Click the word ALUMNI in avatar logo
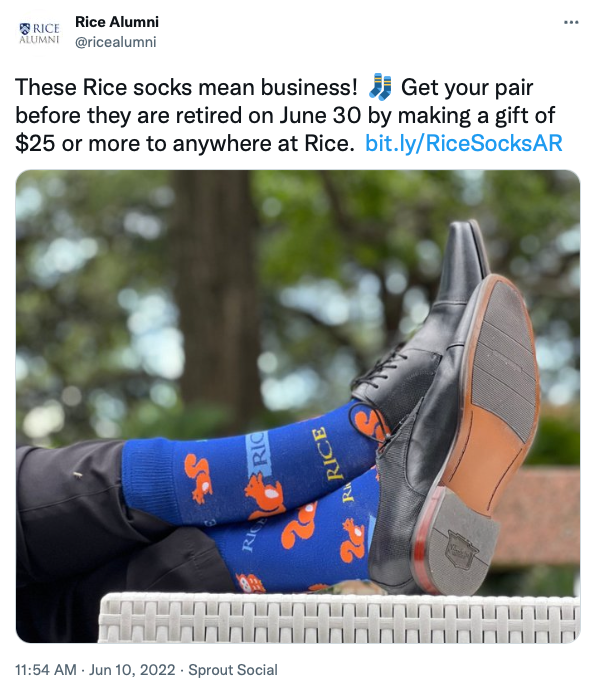The image size is (594, 692). click(x=39, y=40)
